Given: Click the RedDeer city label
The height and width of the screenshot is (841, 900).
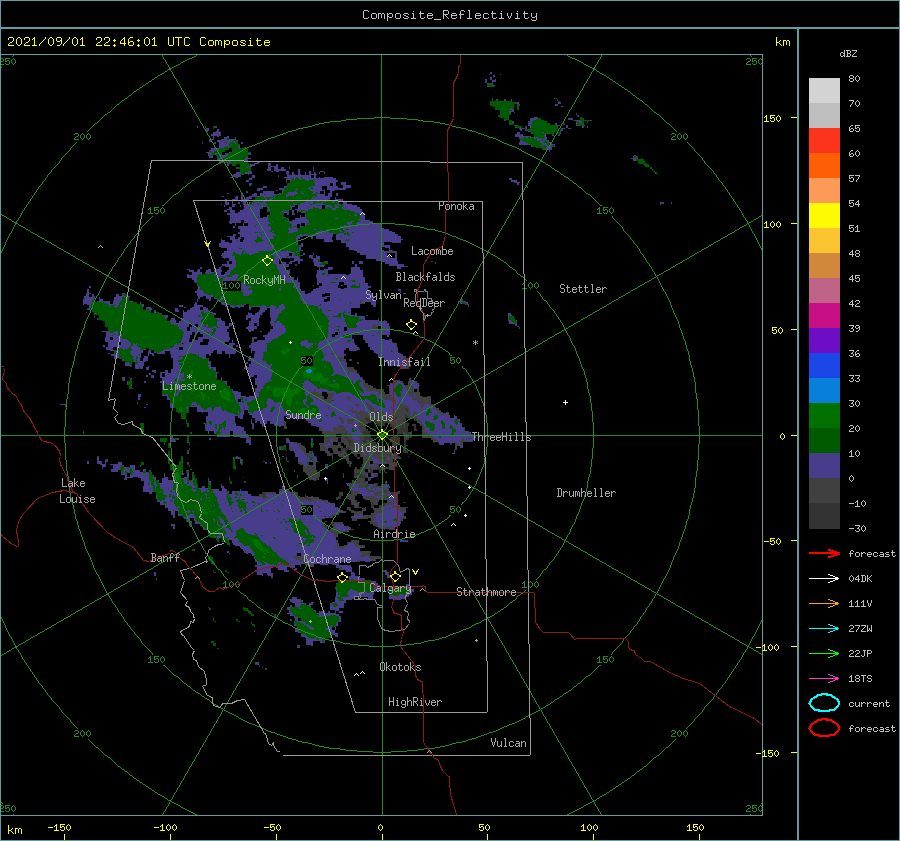Looking at the screenshot, I should pyautogui.click(x=424, y=303).
